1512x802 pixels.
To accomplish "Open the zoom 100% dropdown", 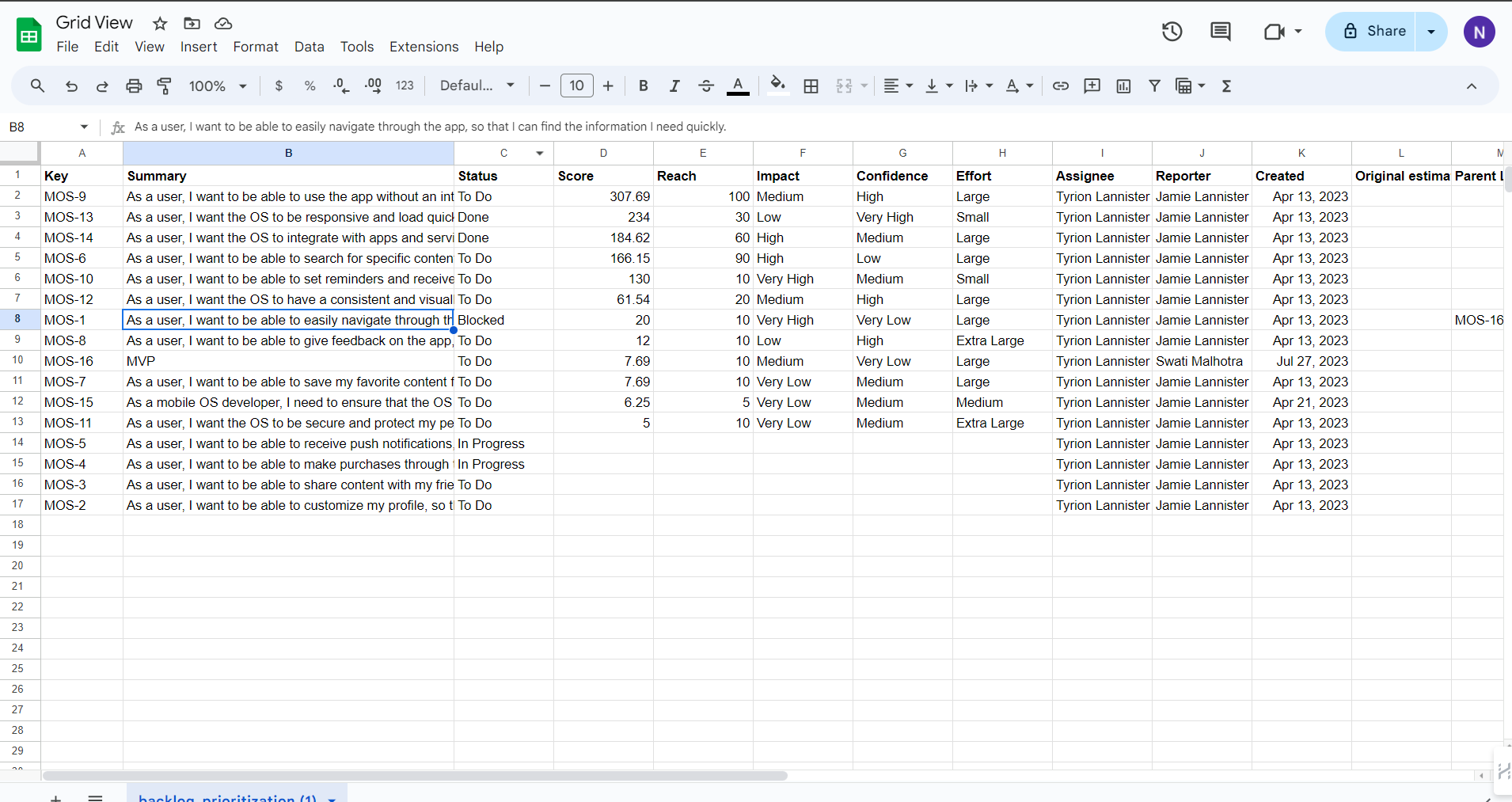I will click(x=218, y=86).
